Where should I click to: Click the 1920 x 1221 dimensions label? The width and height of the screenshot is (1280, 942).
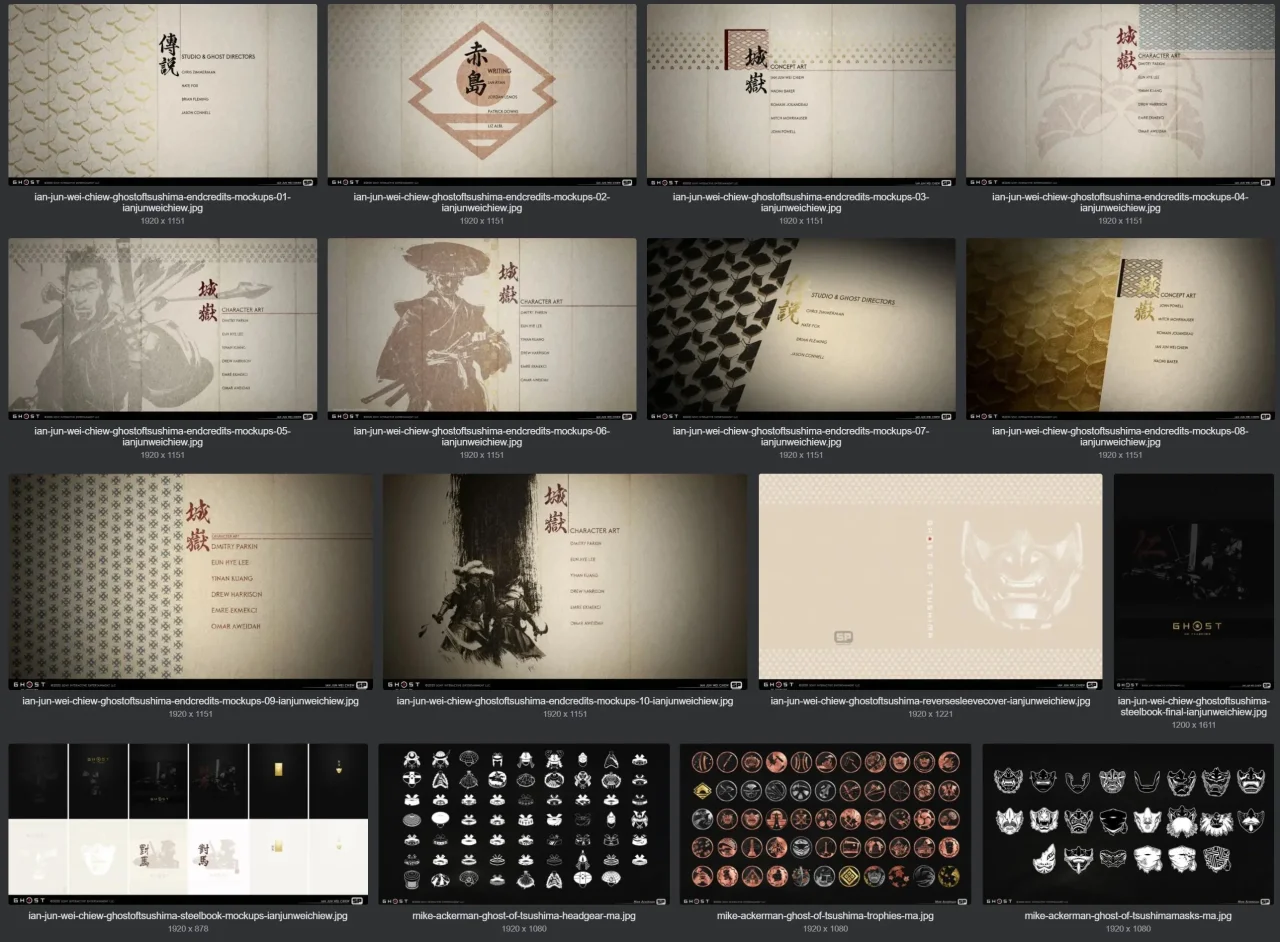pos(930,714)
